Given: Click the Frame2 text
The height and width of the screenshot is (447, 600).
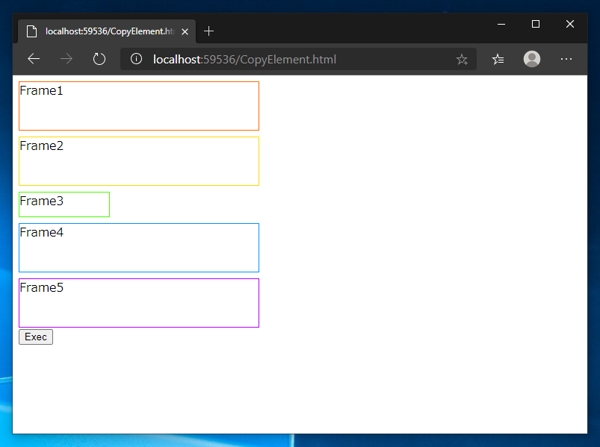Looking at the screenshot, I should coord(42,146).
